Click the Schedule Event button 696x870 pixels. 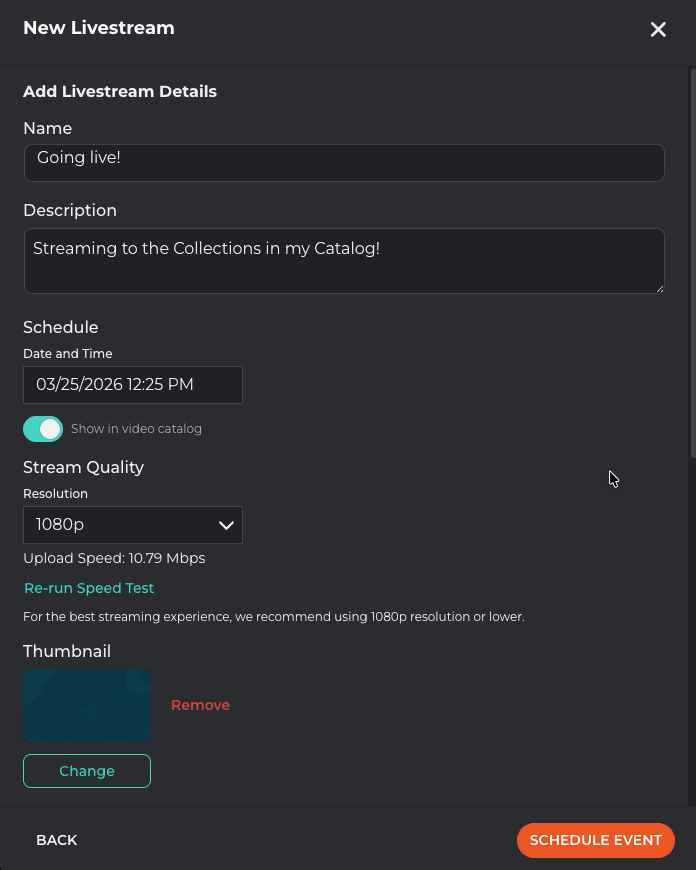(x=596, y=840)
